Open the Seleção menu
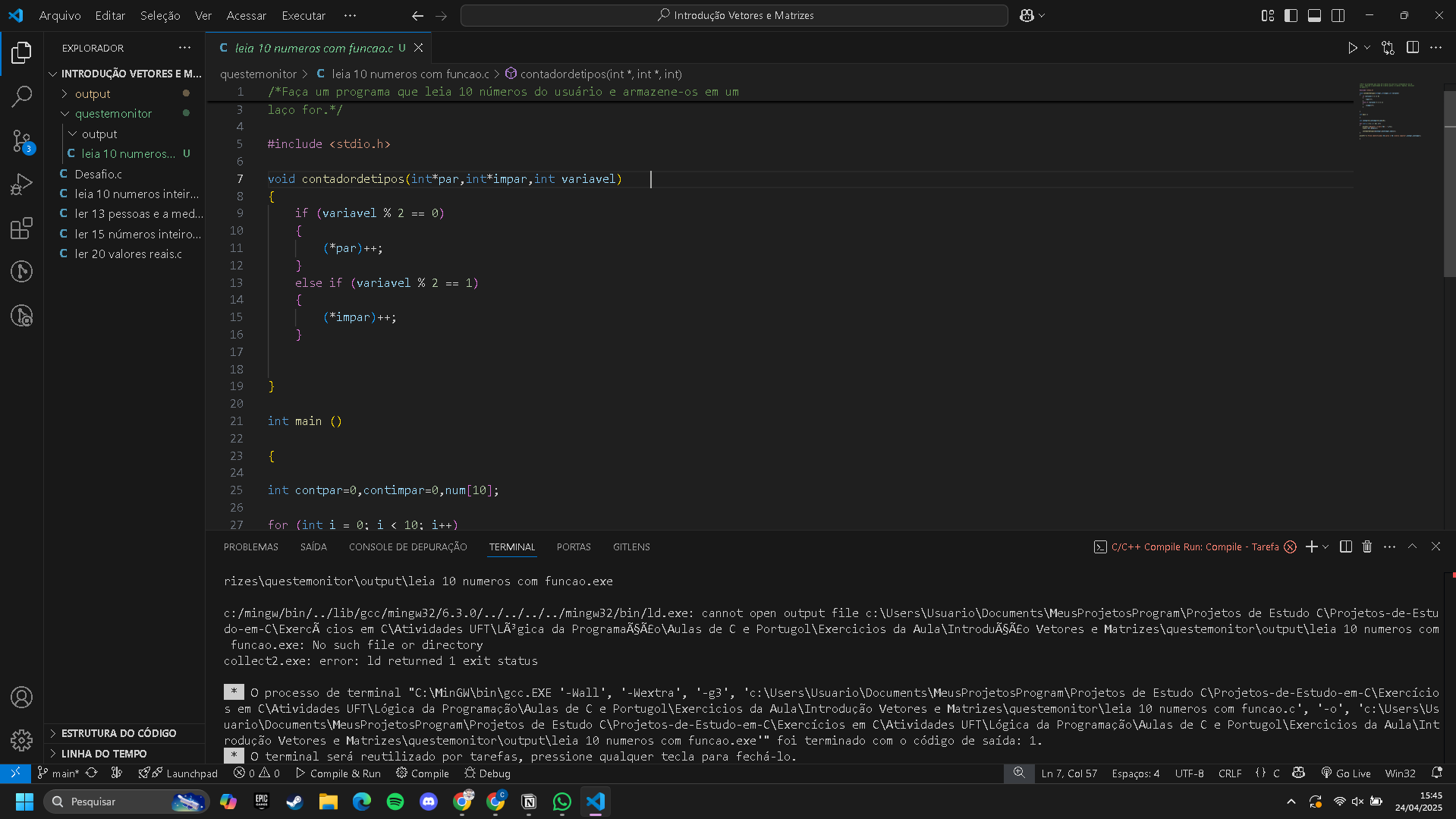Screen dimensions: 1456x819 160,15
